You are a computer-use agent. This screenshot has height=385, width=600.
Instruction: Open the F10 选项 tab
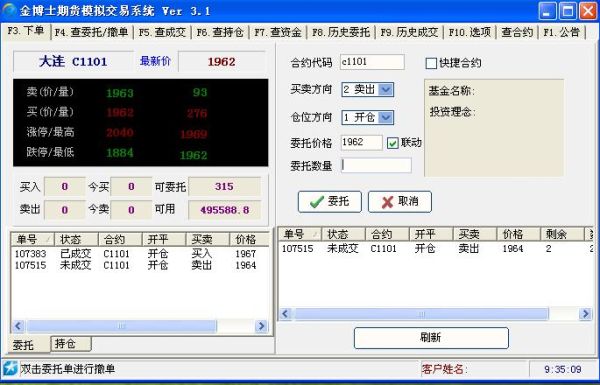470,32
